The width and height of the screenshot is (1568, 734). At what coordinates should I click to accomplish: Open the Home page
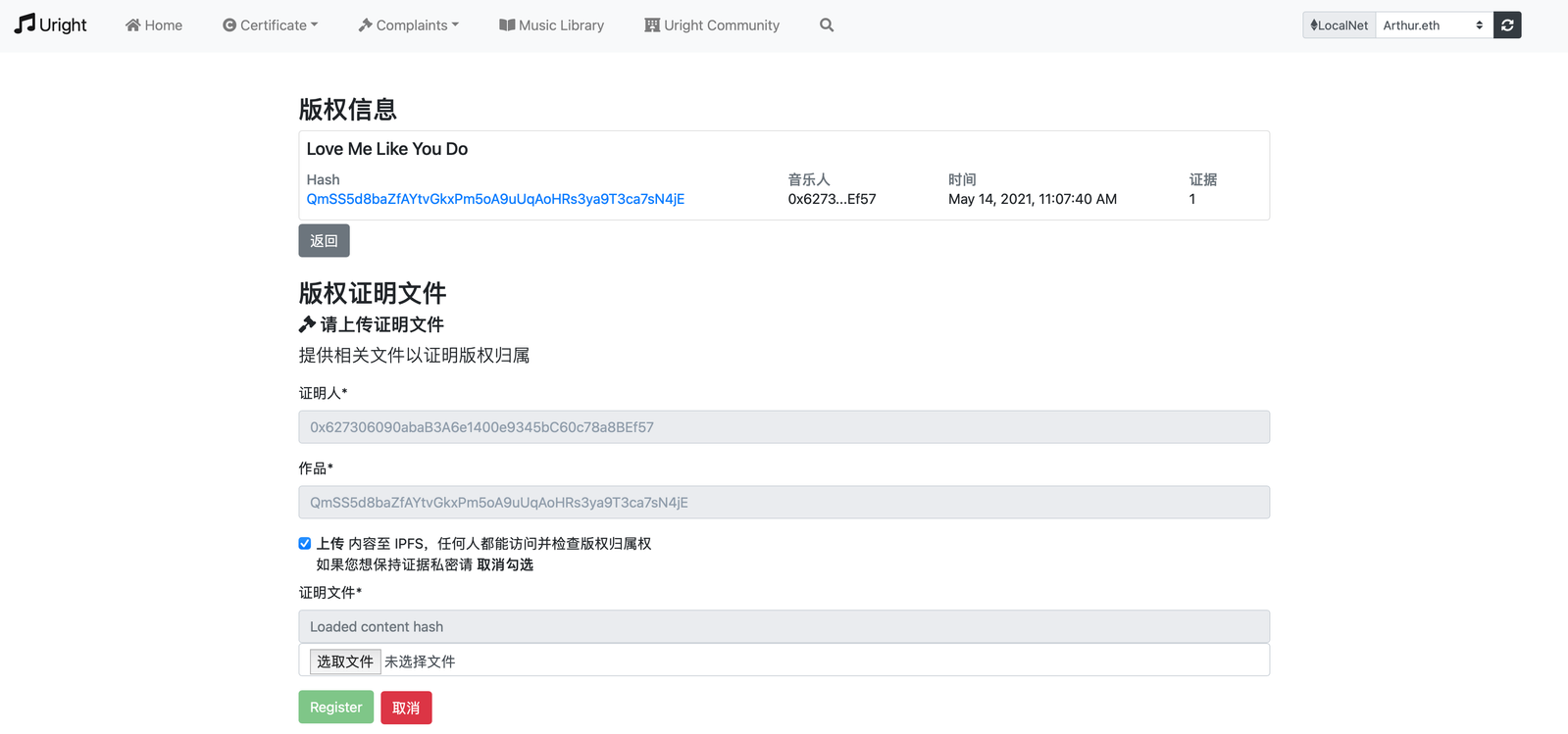point(154,25)
